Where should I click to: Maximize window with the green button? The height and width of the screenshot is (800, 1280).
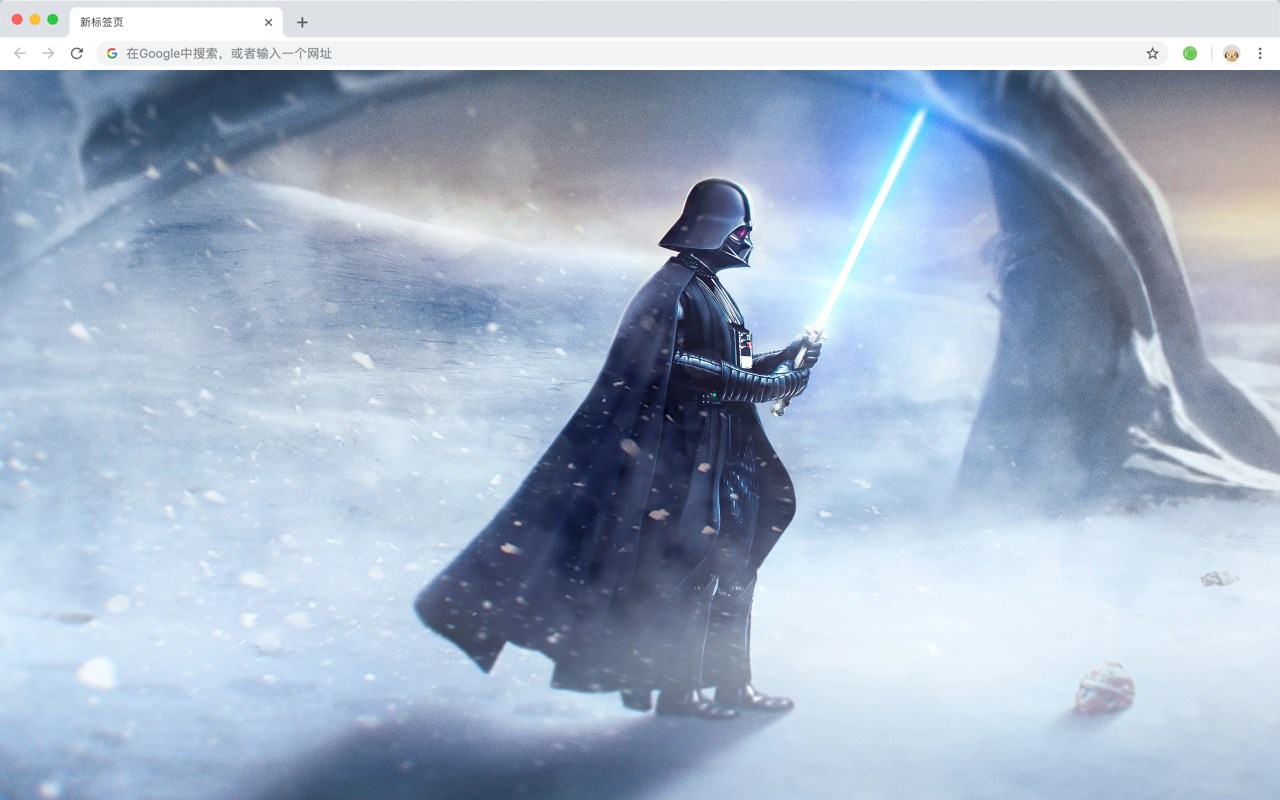point(53,19)
